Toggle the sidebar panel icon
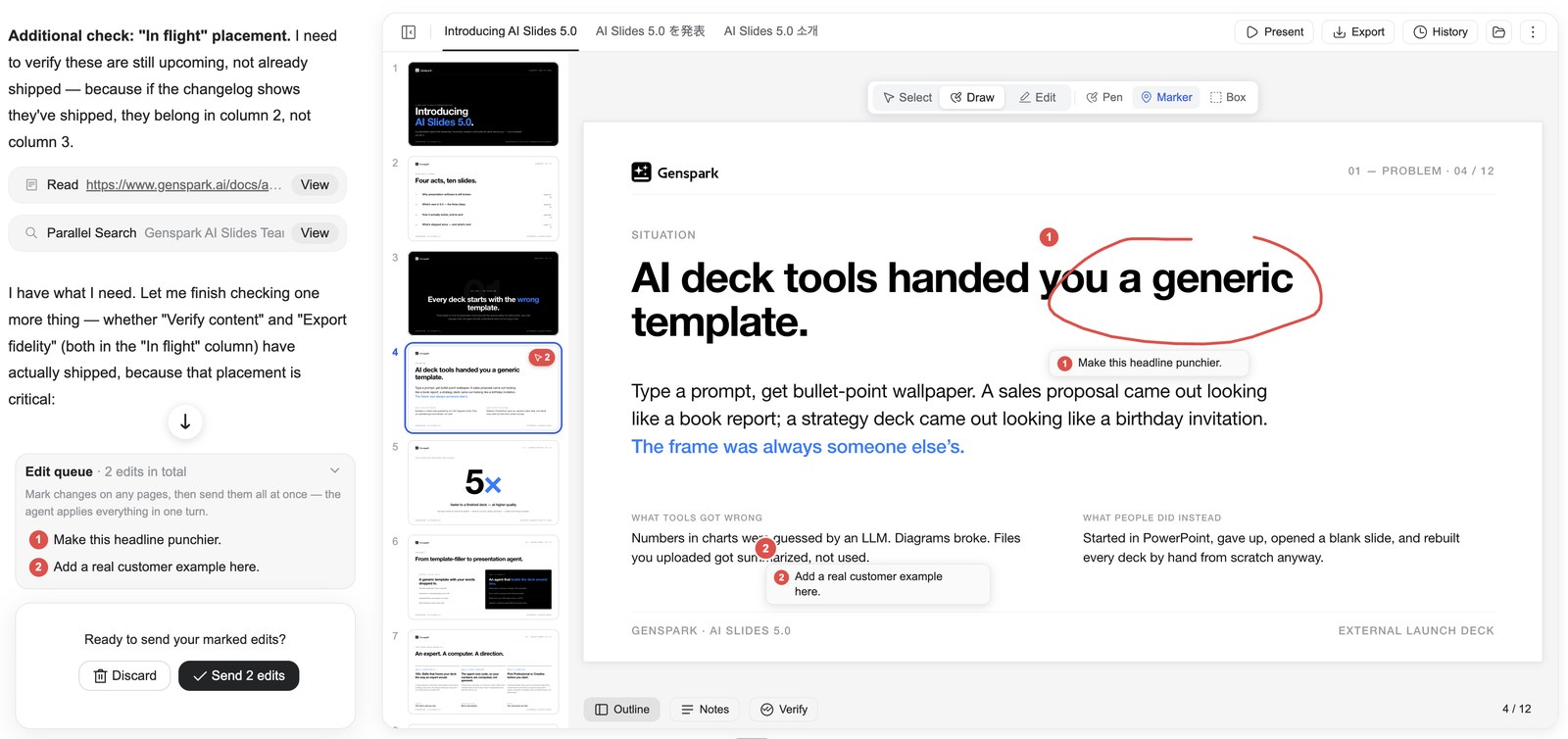The height and width of the screenshot is (739, 1568). pos(409,32)
